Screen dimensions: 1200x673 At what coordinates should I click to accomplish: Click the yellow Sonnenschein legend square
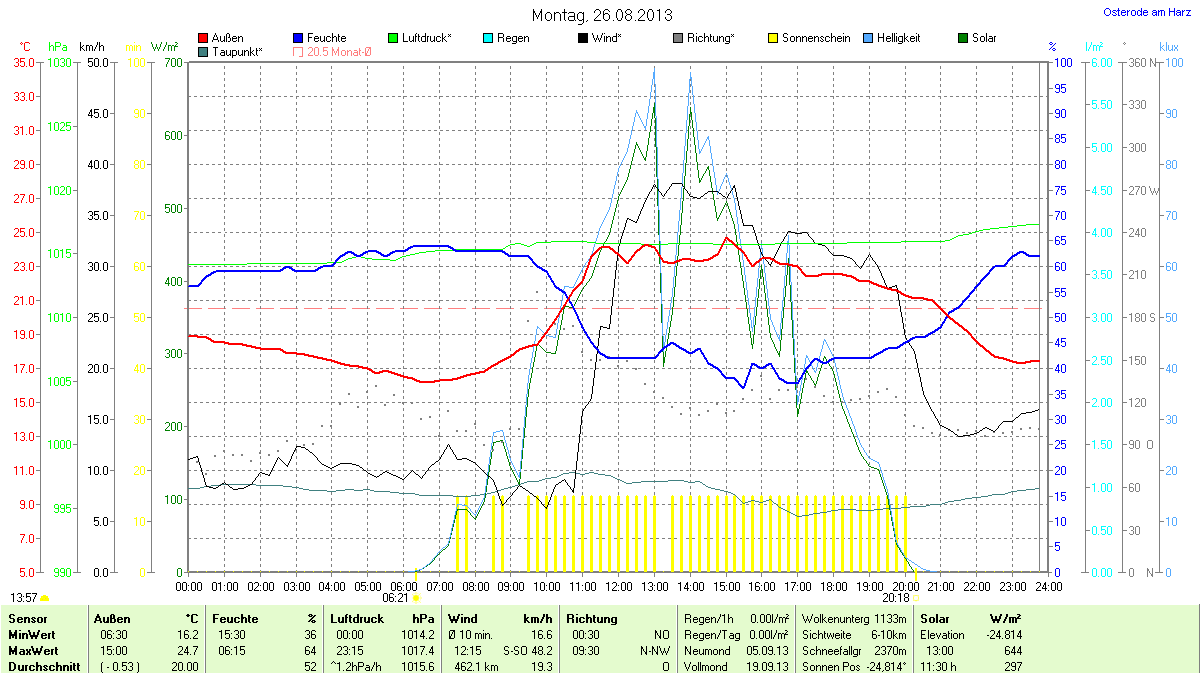point(773,38)
